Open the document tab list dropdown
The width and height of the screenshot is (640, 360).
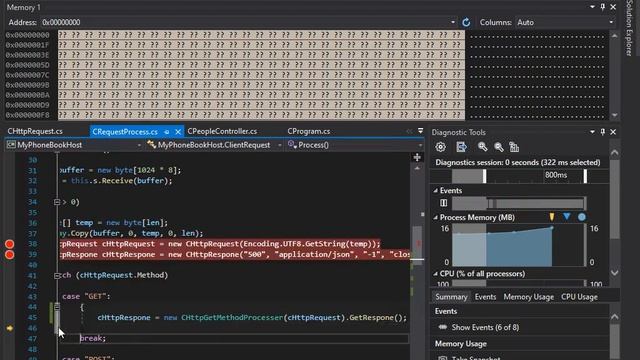[420, 131]
